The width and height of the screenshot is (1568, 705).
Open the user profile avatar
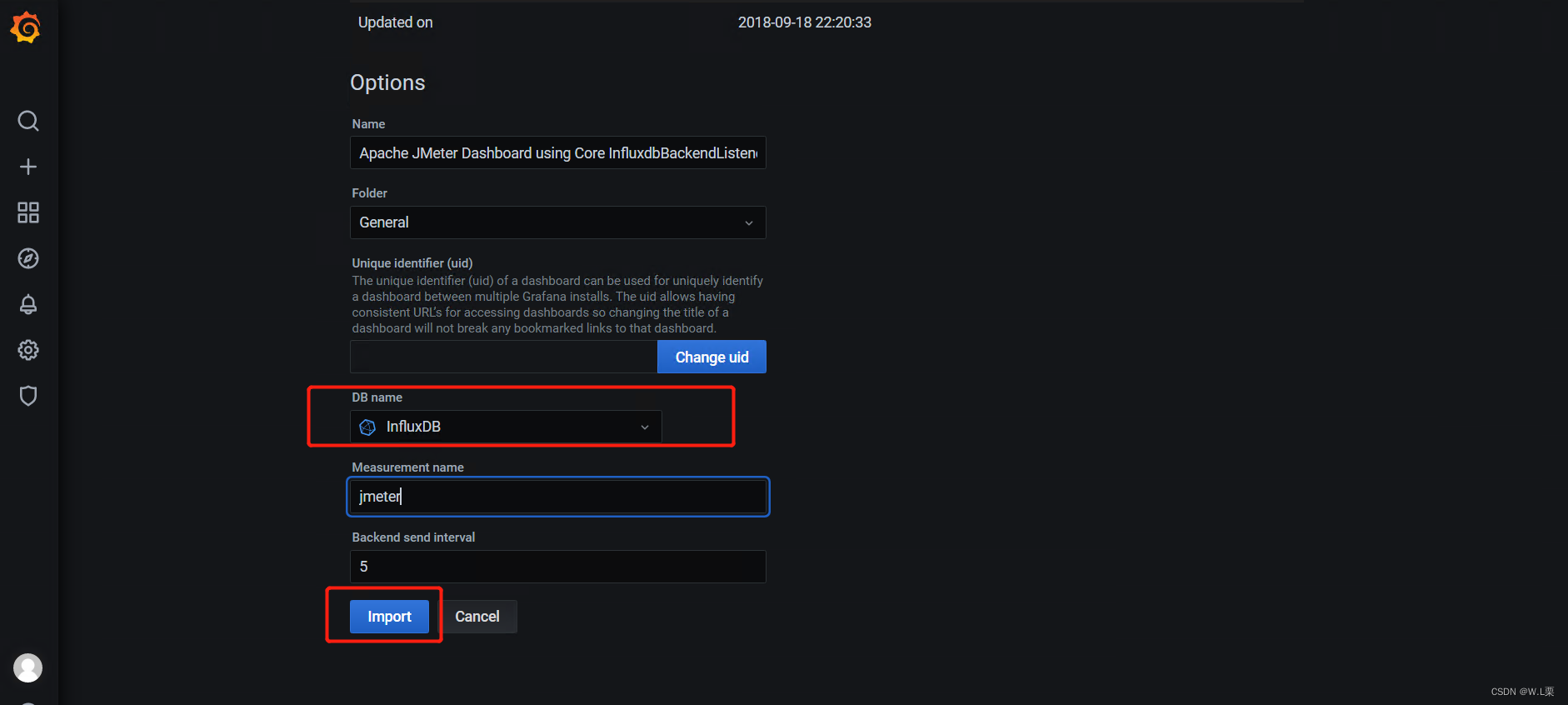click(27, 667)
